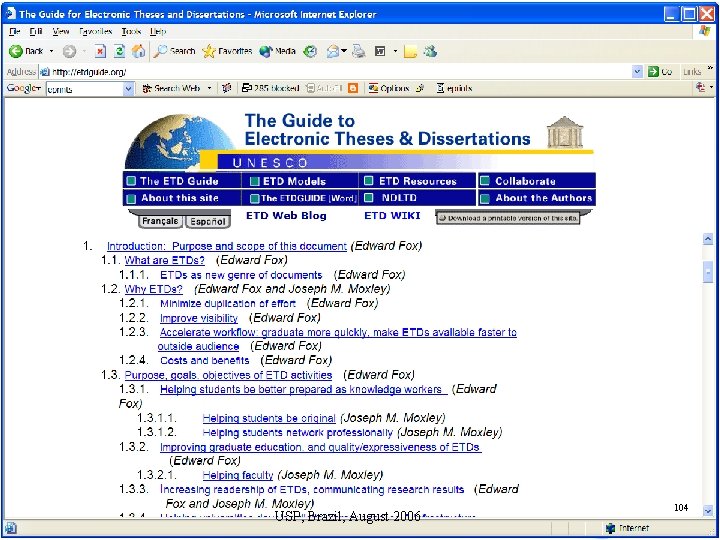Switch site language to Français

[159, 221]
